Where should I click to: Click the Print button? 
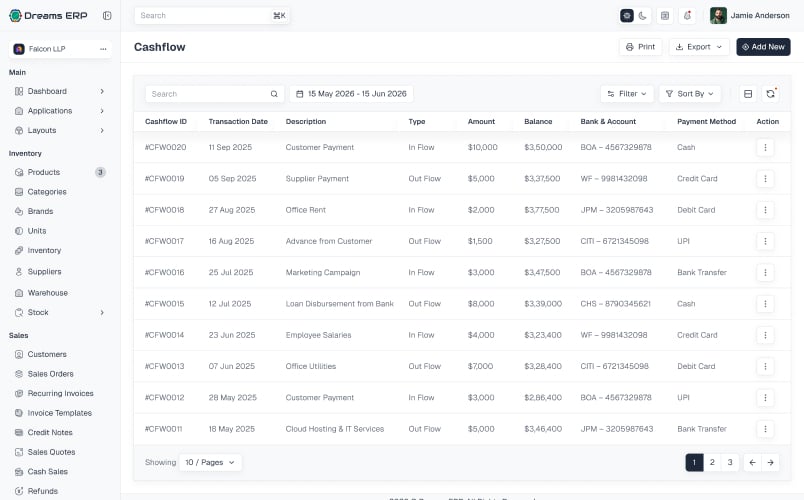[x=640, y=47]
